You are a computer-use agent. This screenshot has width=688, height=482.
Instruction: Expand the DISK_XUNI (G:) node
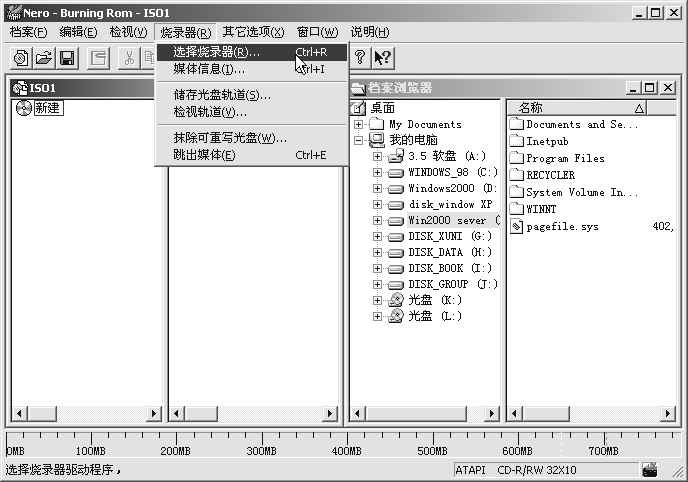coord(377,236)
